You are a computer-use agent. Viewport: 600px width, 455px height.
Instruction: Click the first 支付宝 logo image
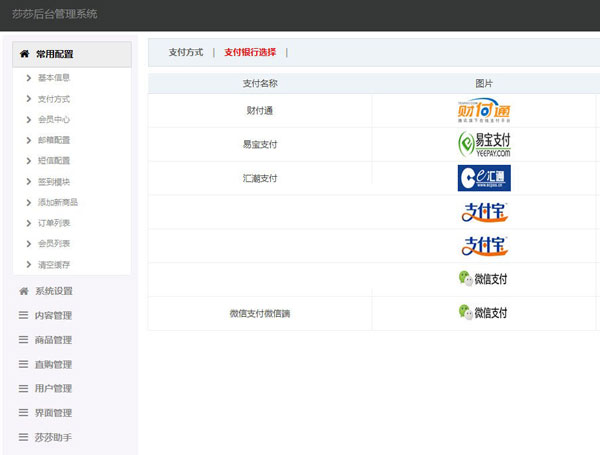(x=484, y=212)
